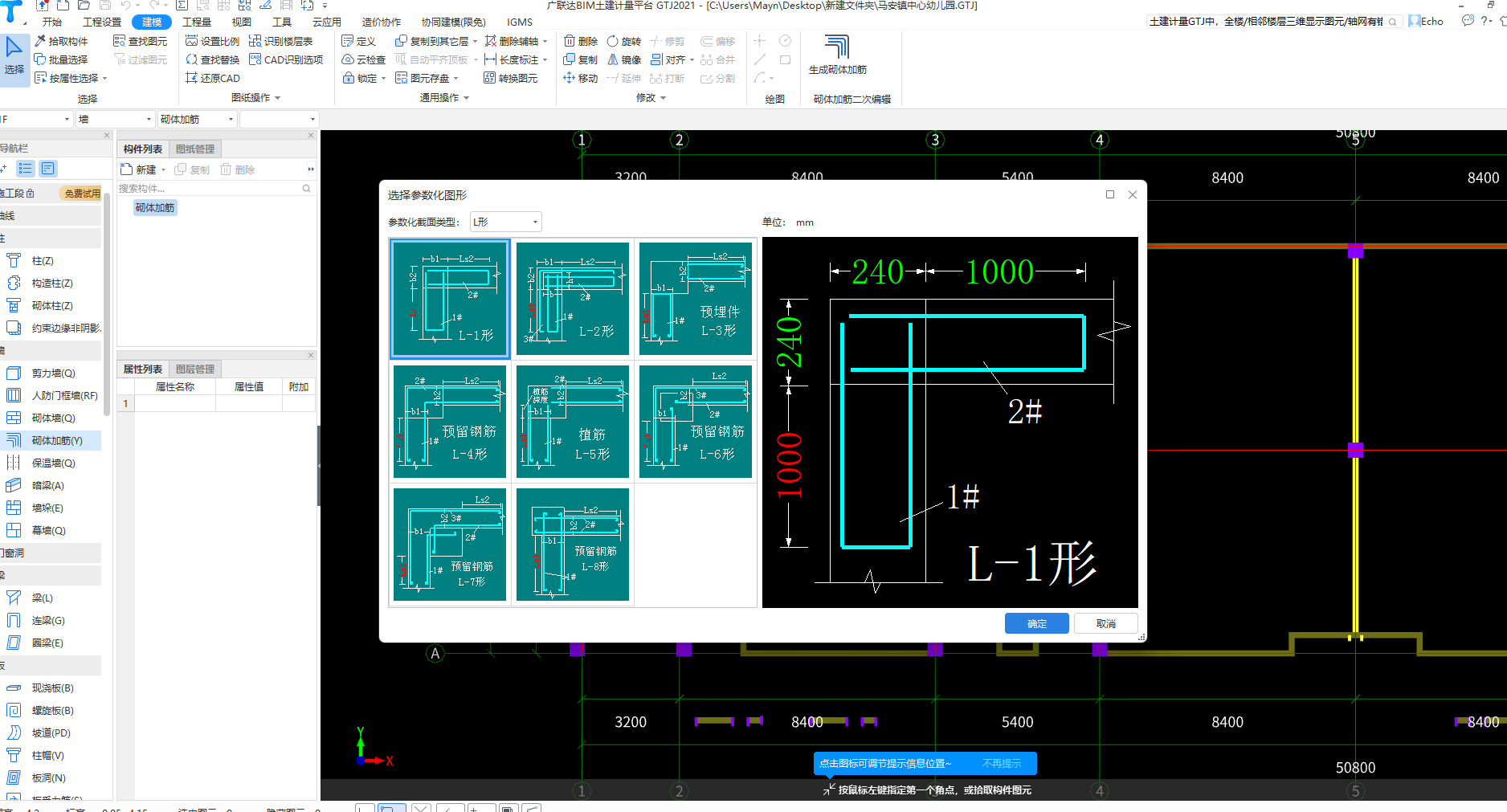
Task: Expand the 通用操作 group menu
Action: pyautogui.click(x=444, y=97)
